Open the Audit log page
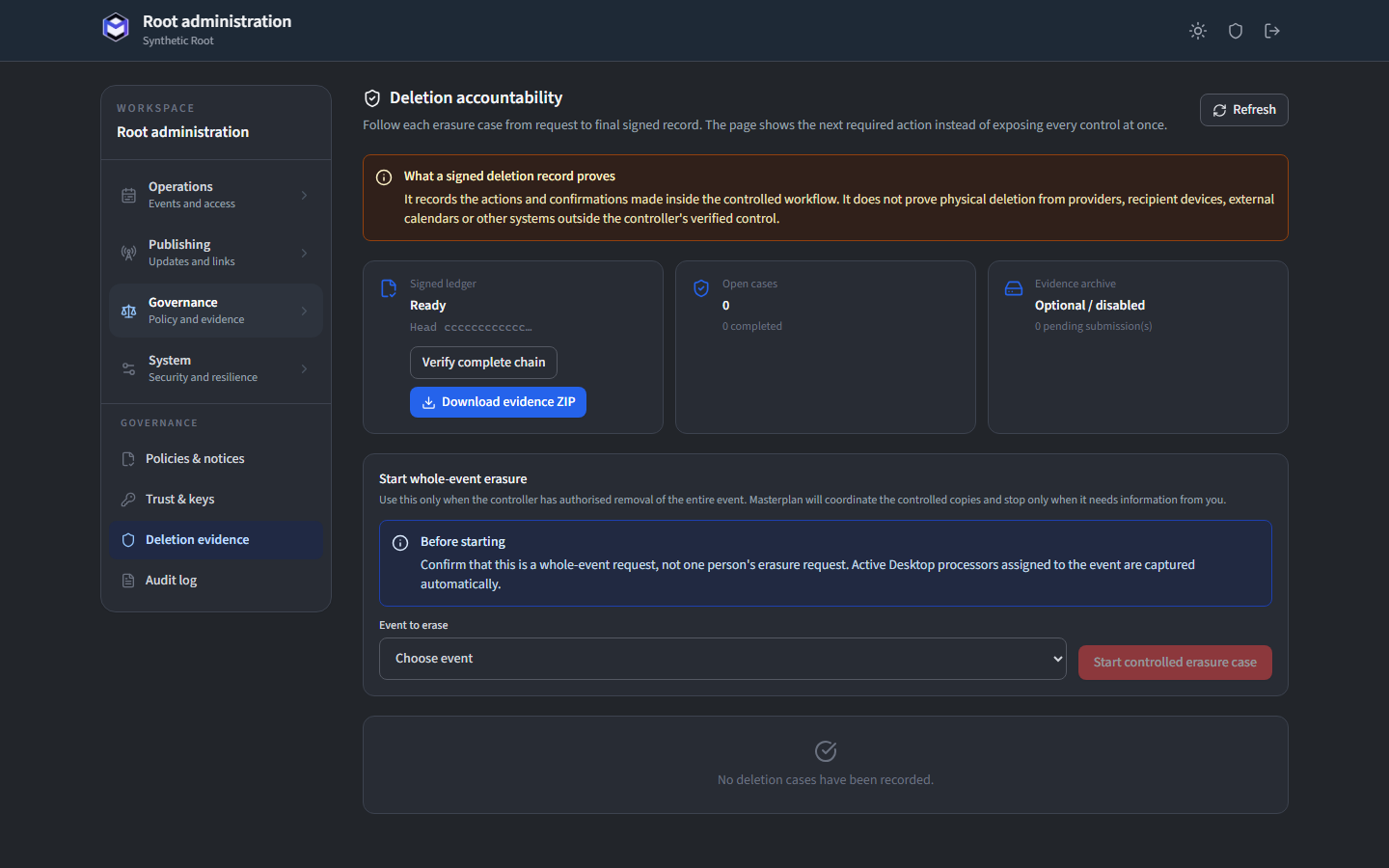 click(x=216, y=581)
